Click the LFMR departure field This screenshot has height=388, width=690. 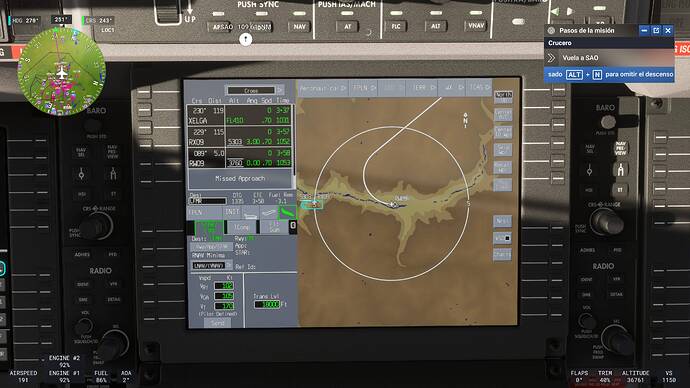208,201
